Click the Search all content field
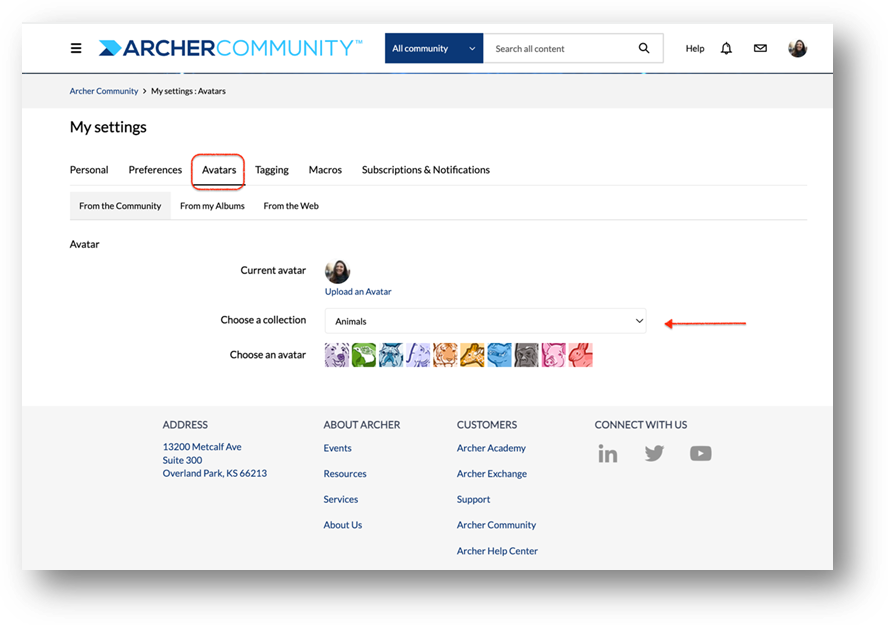The width and height of the screenshot is (888, 625). coord(561,48)
